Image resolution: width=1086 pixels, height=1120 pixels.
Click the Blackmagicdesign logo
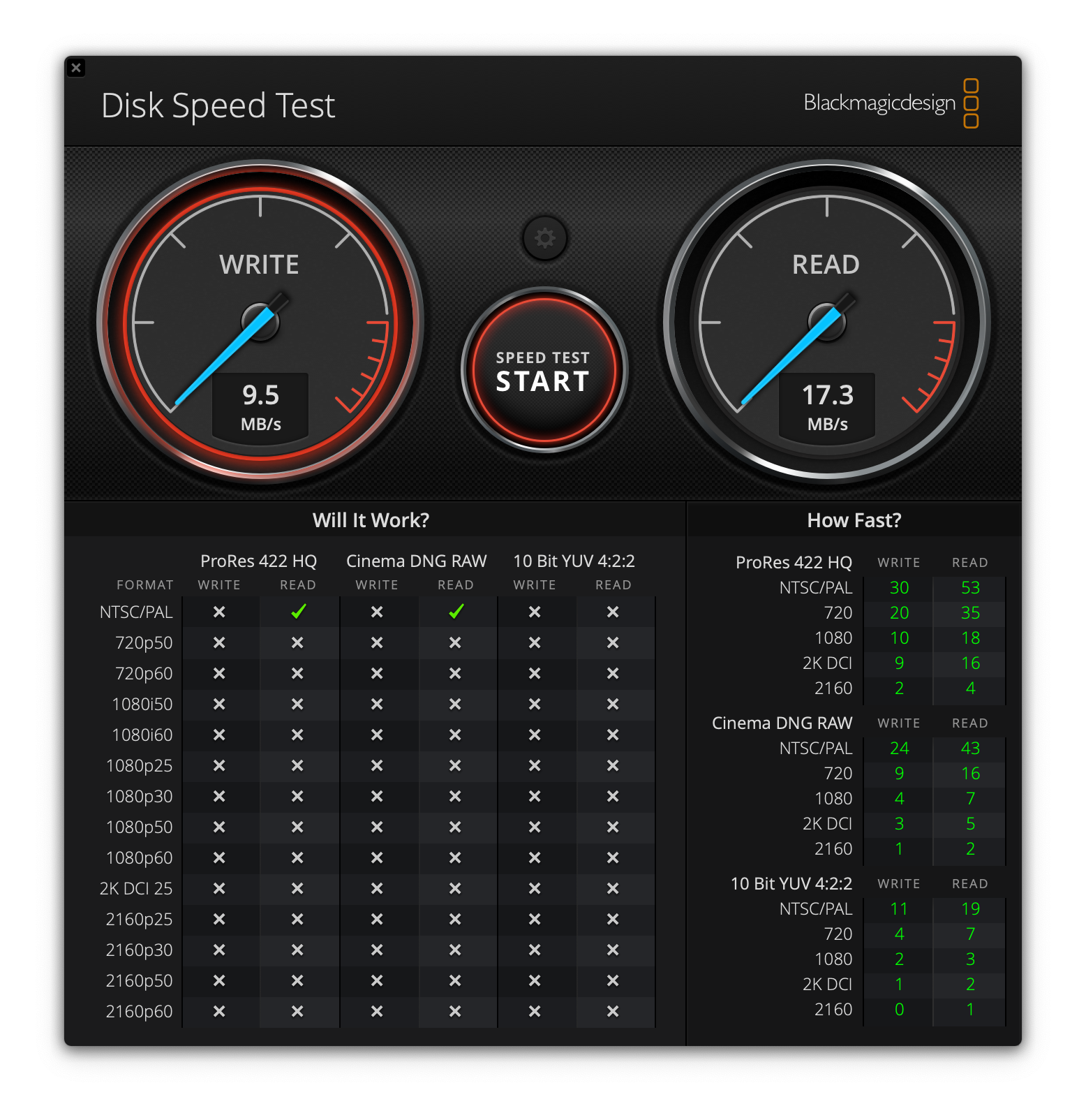point(891,103)
